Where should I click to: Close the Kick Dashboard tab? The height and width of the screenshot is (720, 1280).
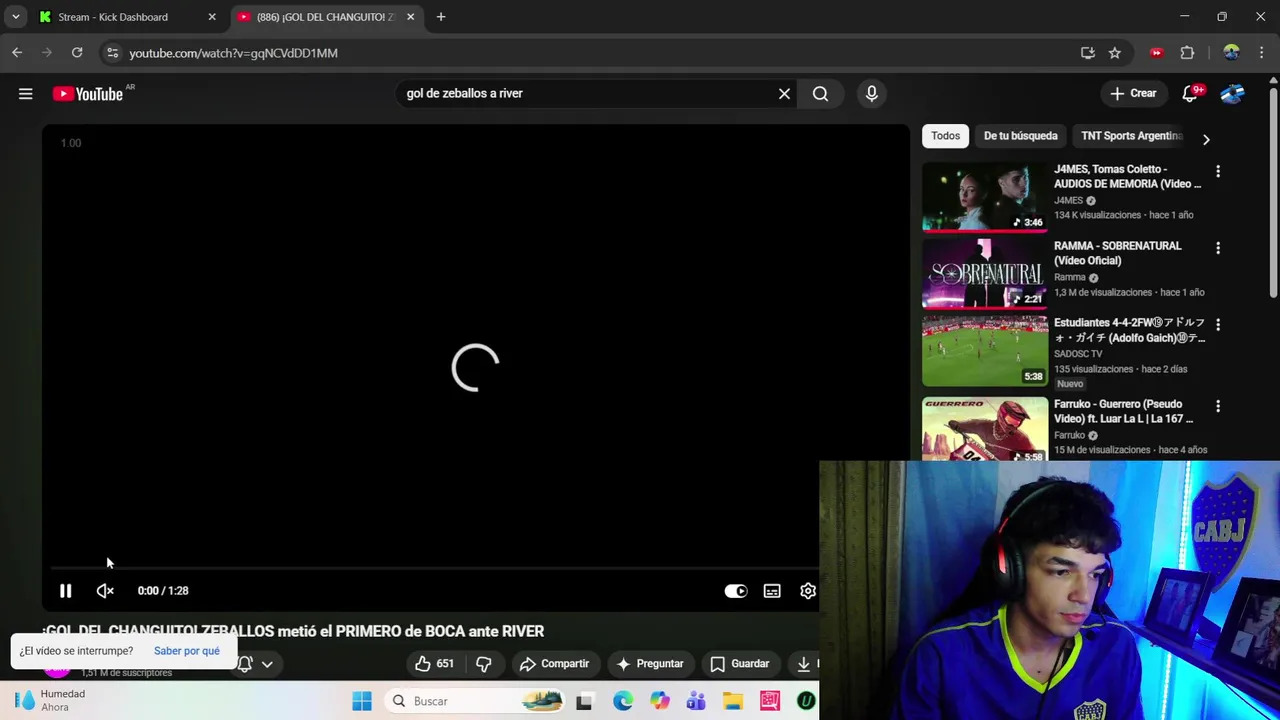pos(211,17)
